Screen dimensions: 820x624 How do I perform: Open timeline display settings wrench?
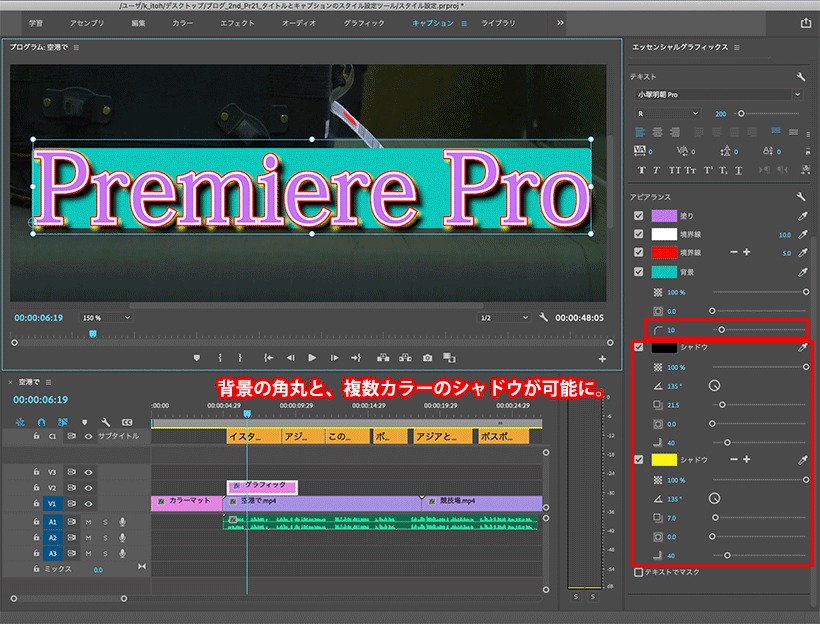[x=105, y=422]
